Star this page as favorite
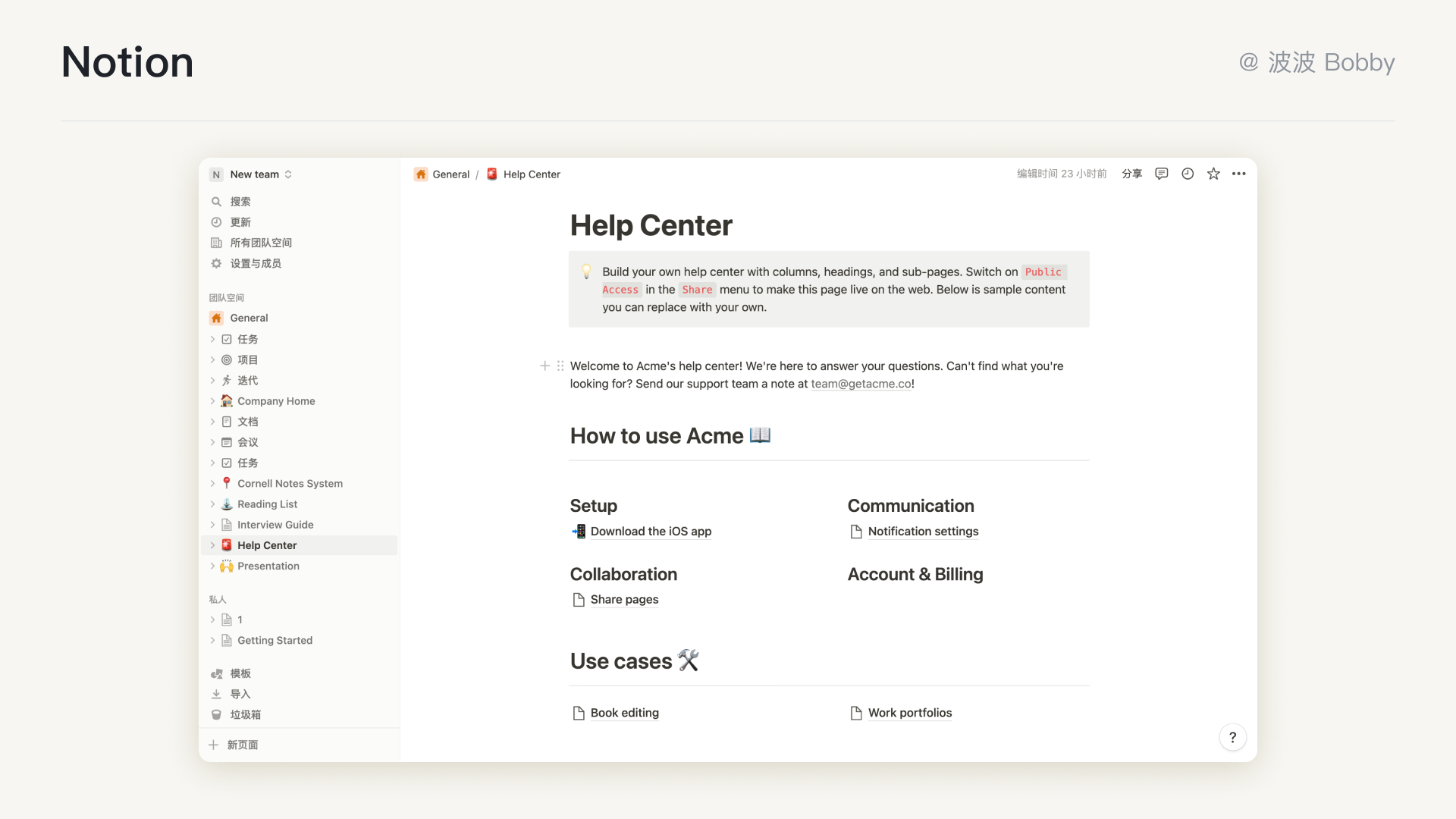The height and width of the screenshot is (819, 1456). pos(1213,174)
